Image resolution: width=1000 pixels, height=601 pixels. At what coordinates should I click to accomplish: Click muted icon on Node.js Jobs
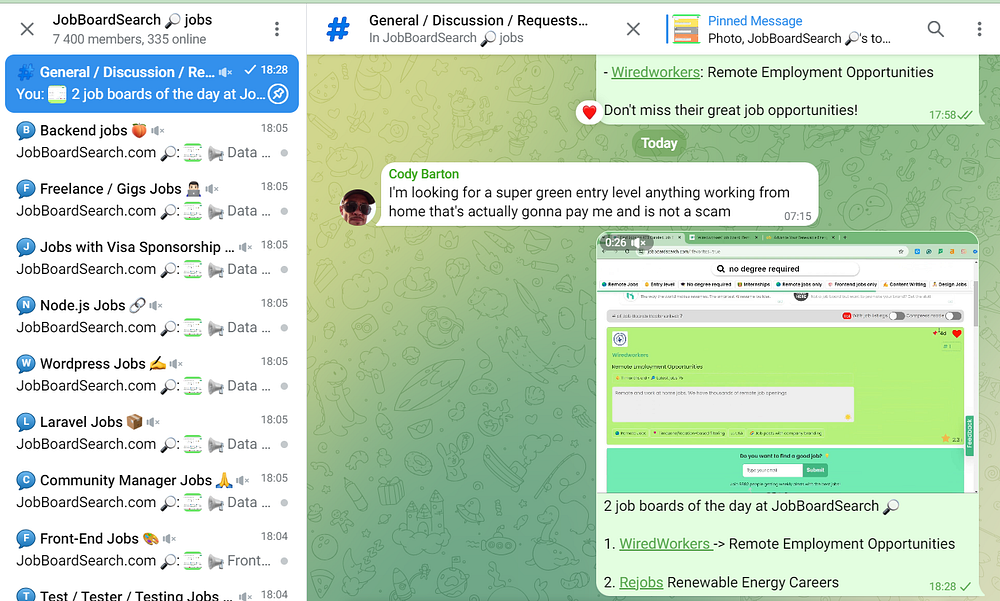[156, 306]
